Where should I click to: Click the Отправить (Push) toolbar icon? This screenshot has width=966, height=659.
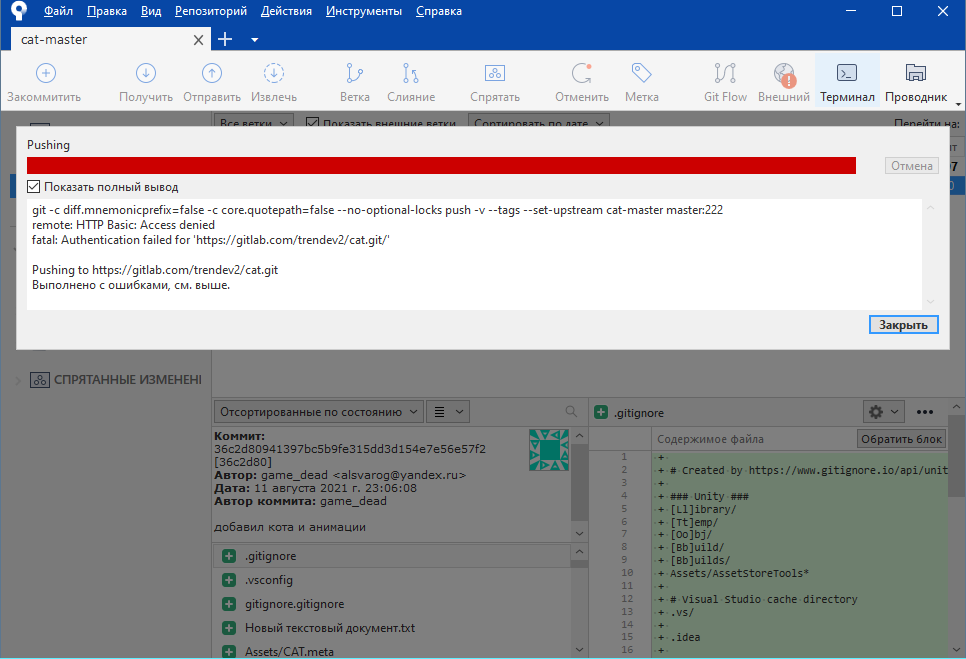point(211,74)
